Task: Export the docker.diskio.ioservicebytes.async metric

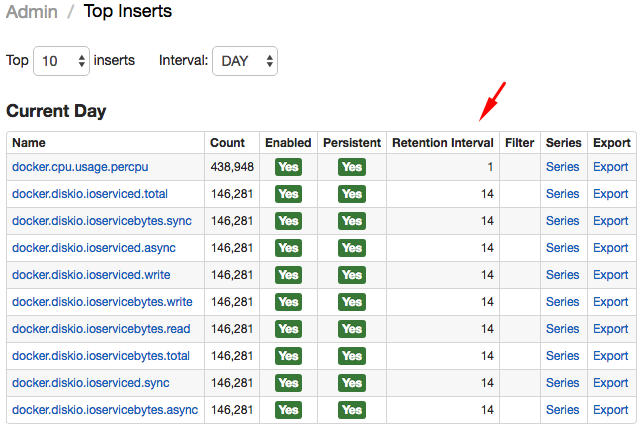Action: click(611, 410)
